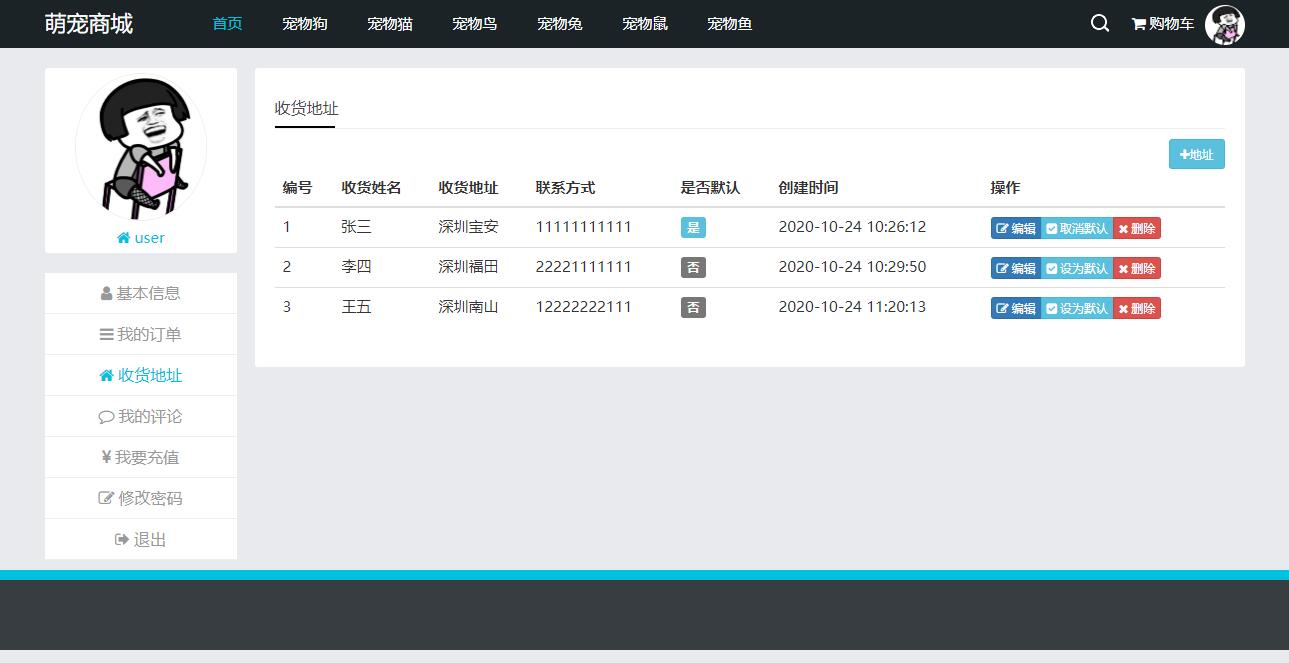1289x663 pixels.
Task: Click the sidebar avatar picture
Action: (140, 146)
